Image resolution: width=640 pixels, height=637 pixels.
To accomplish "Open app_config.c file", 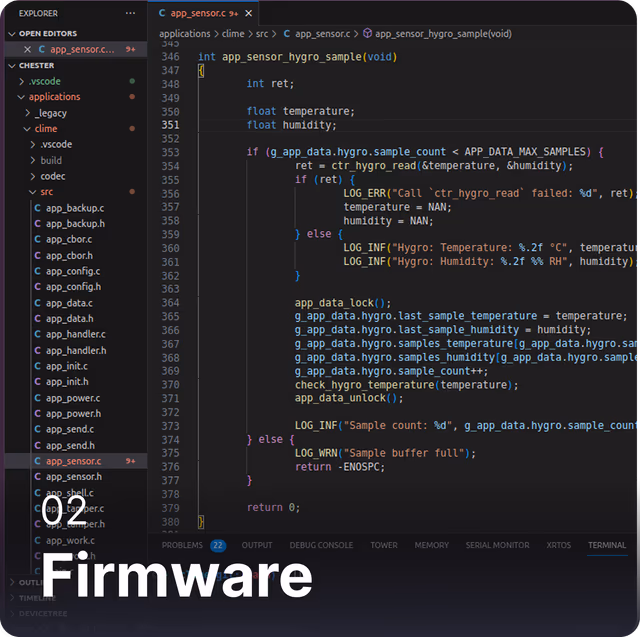I will coord(73,271).
